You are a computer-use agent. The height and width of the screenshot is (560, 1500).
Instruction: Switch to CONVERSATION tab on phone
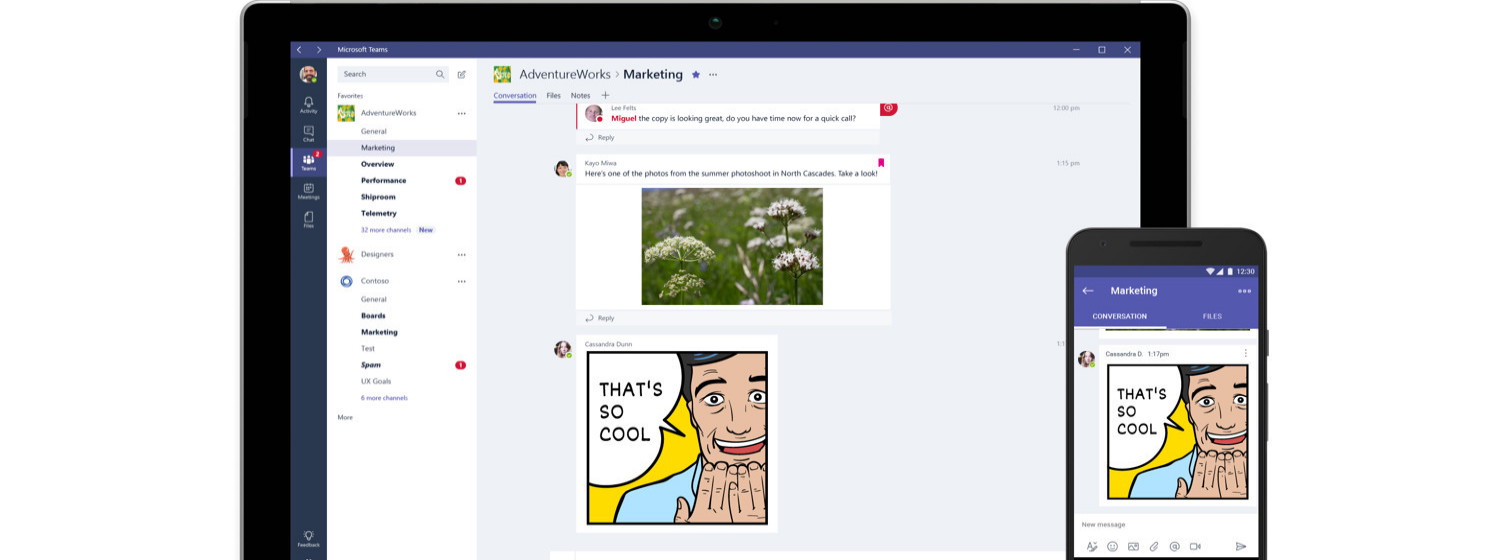click(x=1119, y=316)
